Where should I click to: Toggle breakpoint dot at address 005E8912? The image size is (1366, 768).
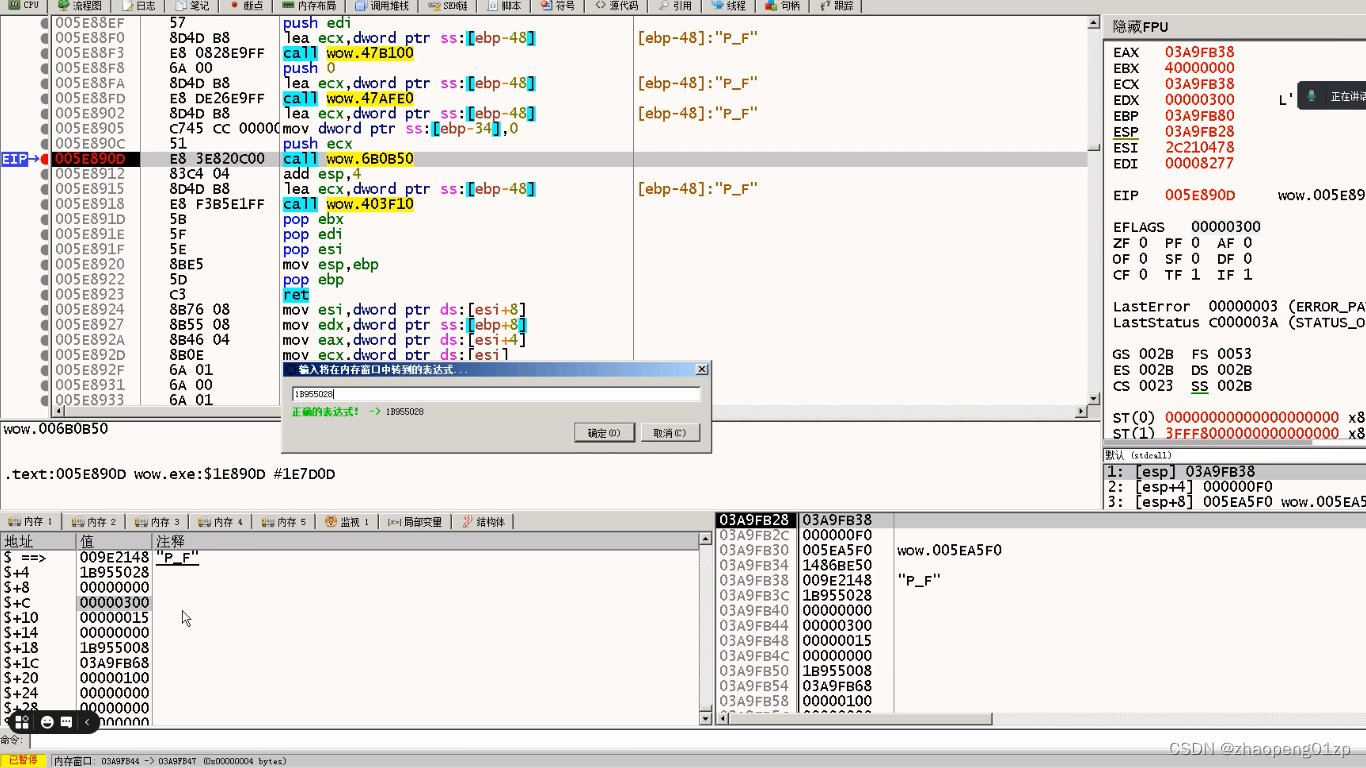click(x=45, y=174)
